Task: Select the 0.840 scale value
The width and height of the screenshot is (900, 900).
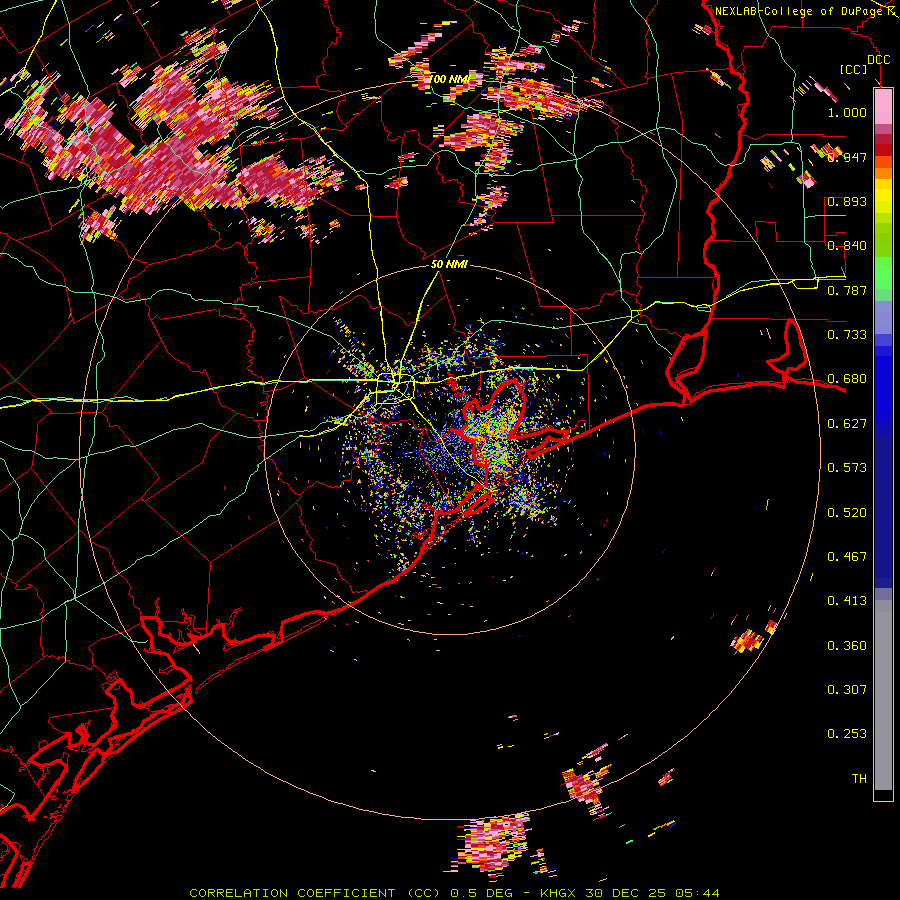Action: coord(847,246)
